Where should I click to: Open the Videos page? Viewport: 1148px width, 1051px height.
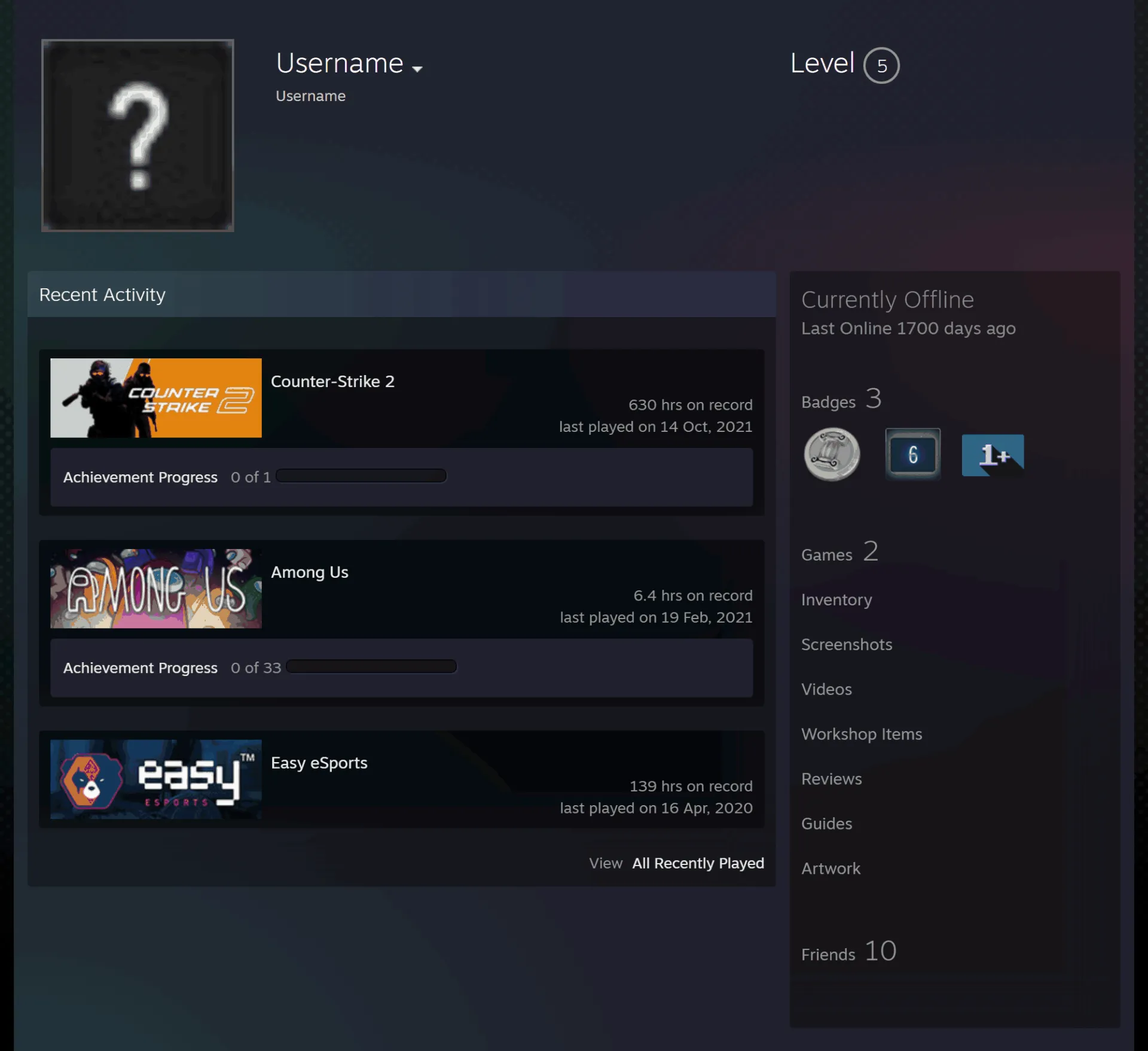pyautogui.click(x=826, y=689)
